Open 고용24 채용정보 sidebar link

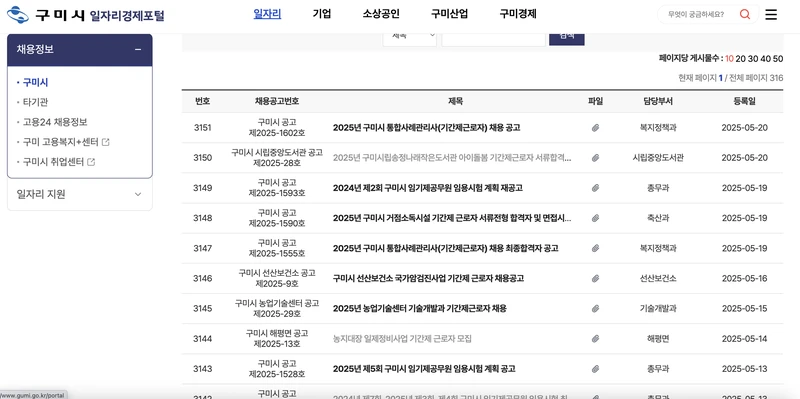coord(55,122)
